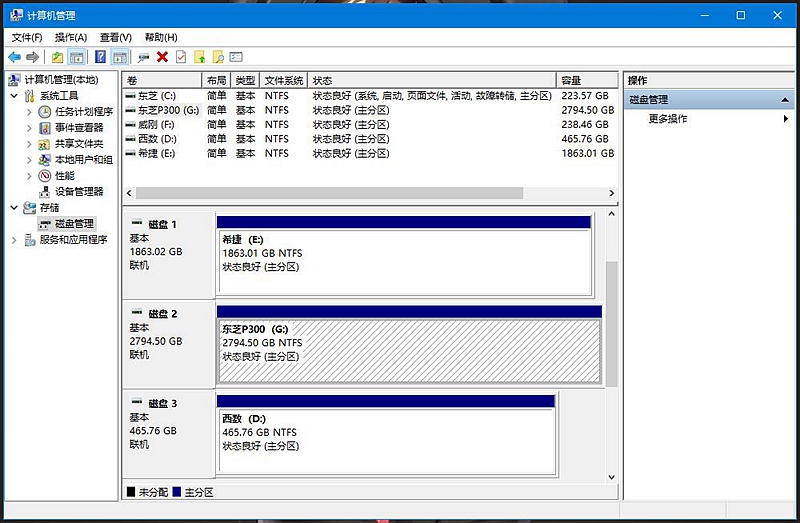
Task: Open the 查看(V) menu
Action: click(x=115, y=37)
